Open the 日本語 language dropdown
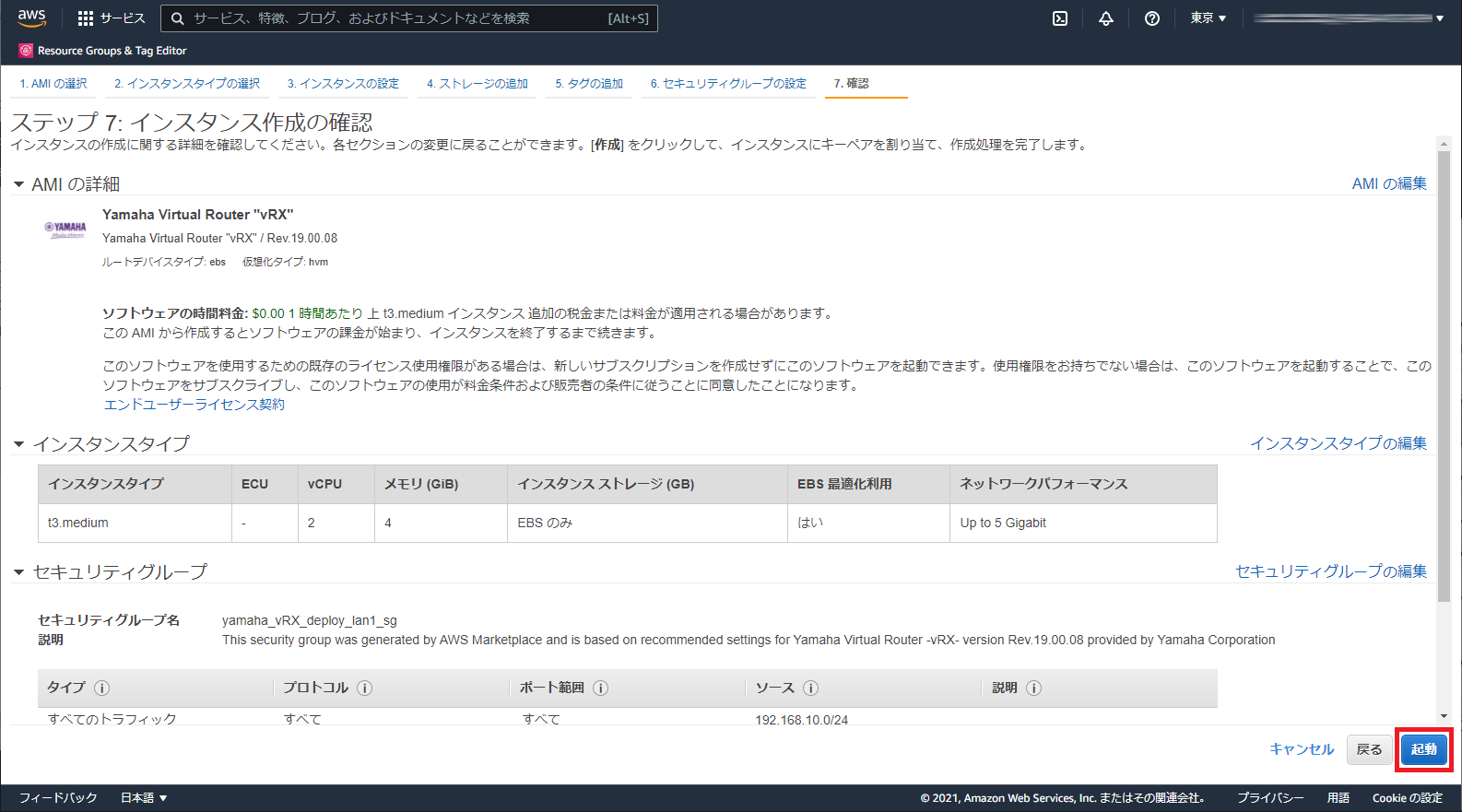 144,798
